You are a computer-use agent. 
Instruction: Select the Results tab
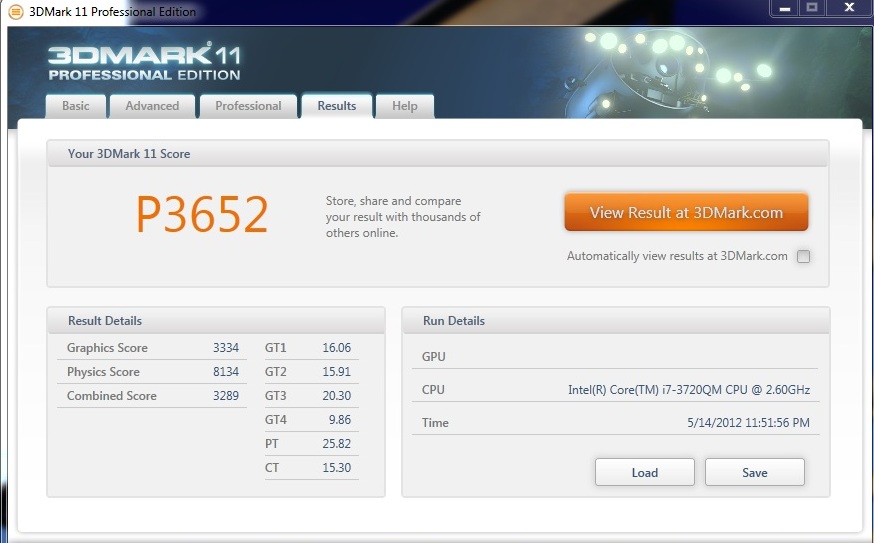337,106
